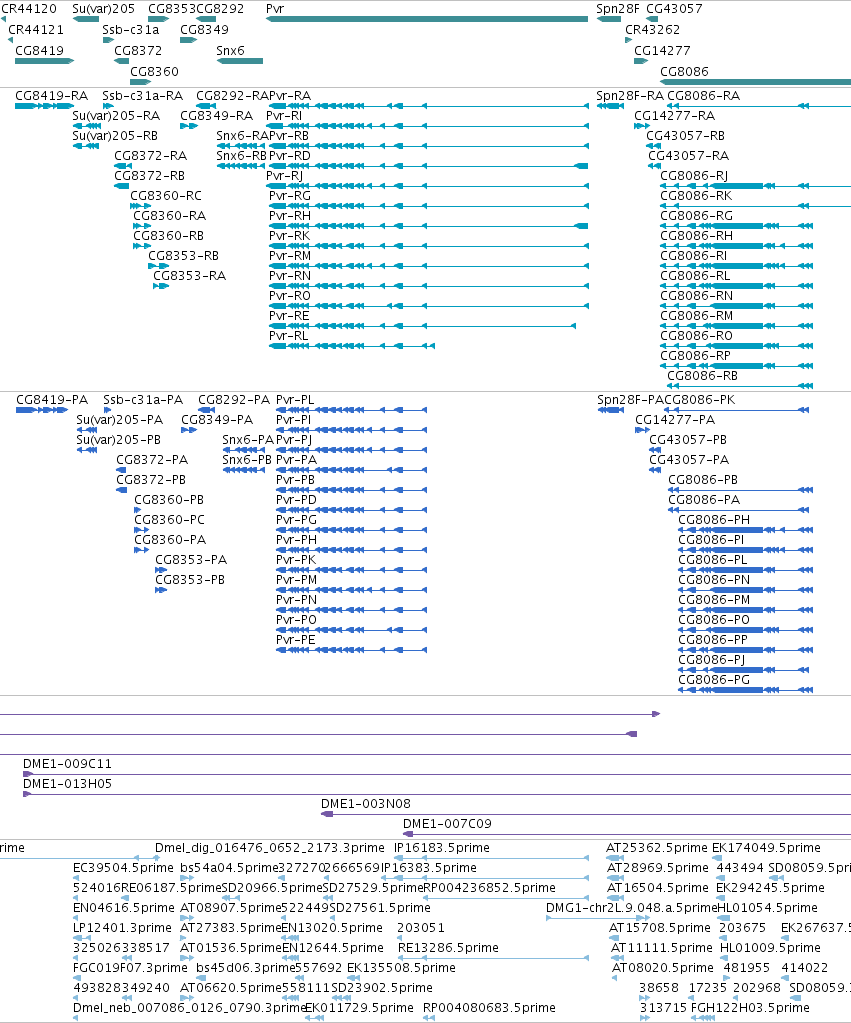
Task: Click transcript label CG8086-RJ
Action: (694, 176)
